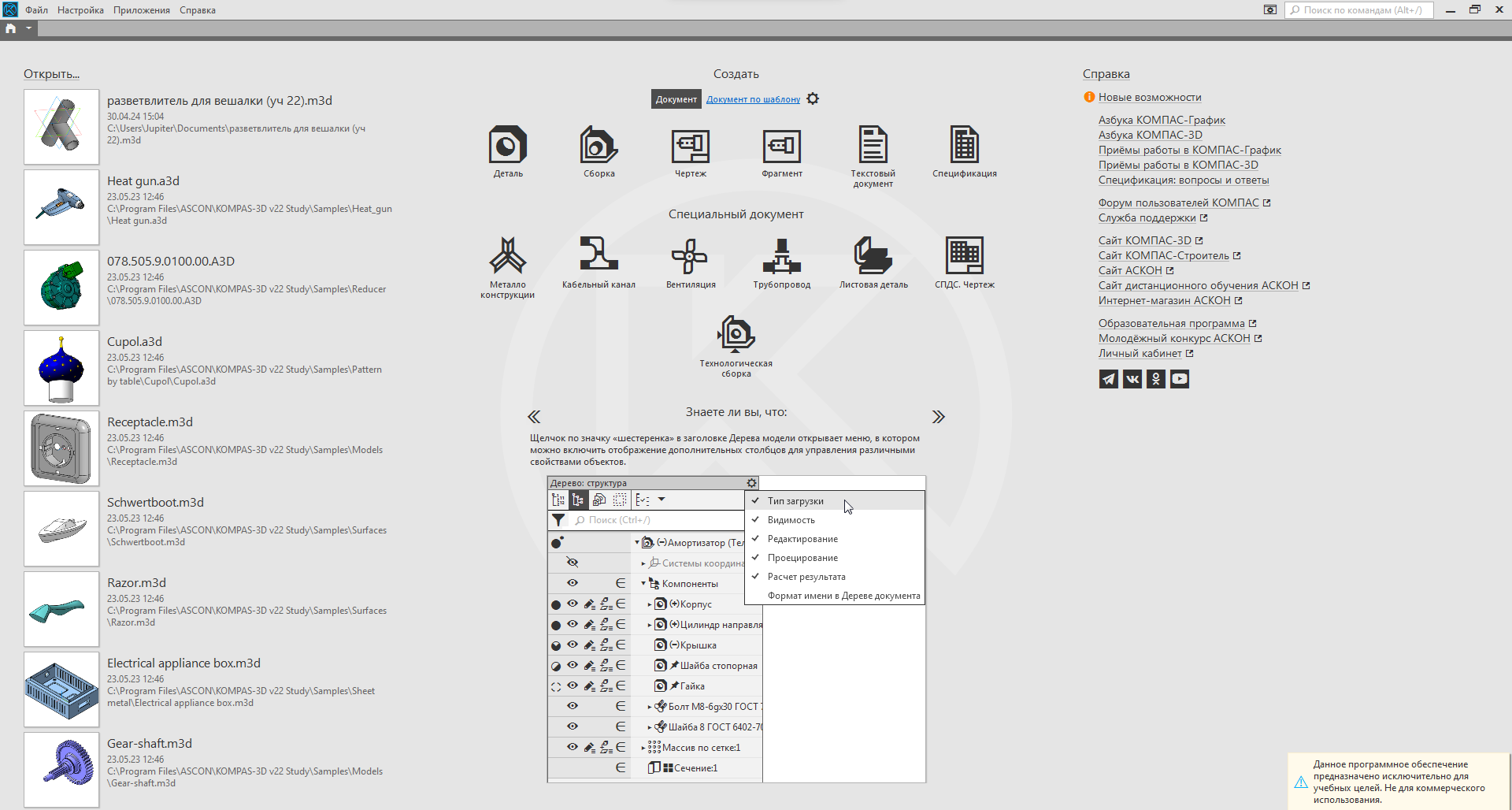This screenshot has width=1512, height=810.
Task: Open Личный кабинет link
Action: coord(1140,354)
